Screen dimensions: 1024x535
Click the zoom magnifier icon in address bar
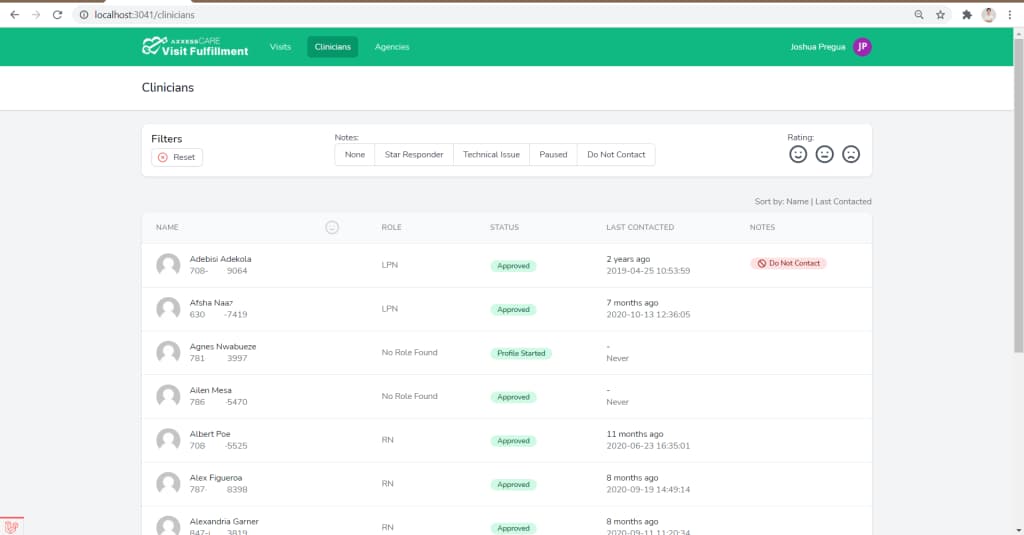[919, 14]
